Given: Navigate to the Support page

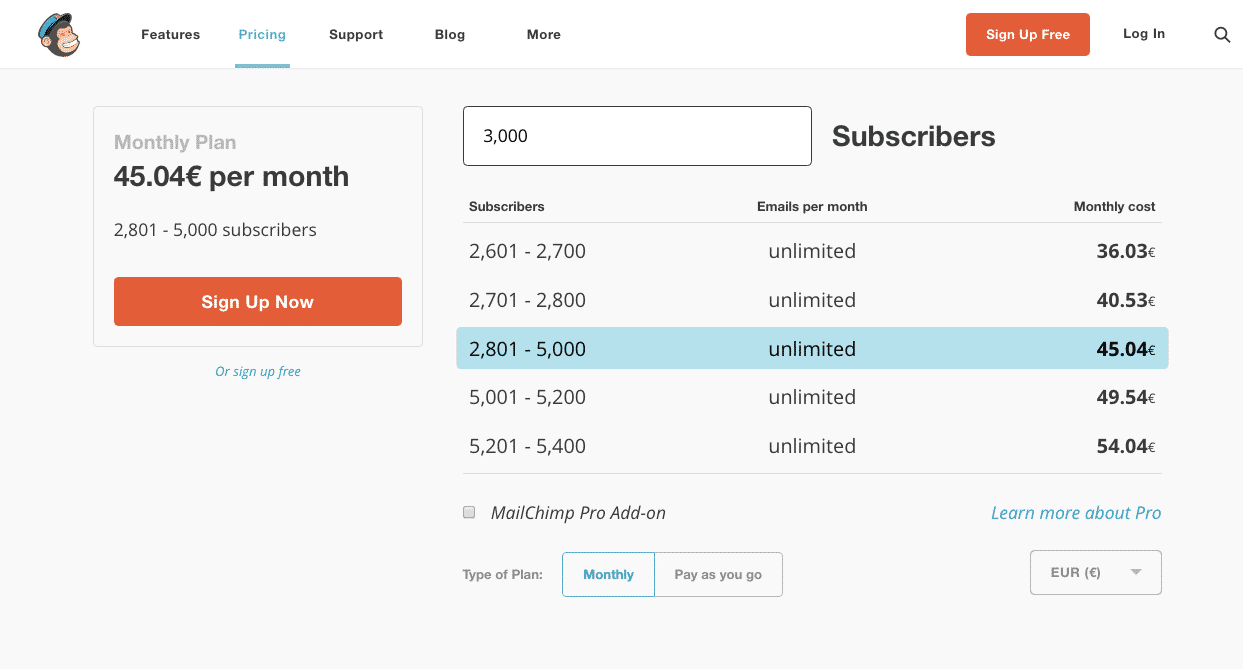Looking at the screenshot, I should pyautogui.click(x=356, y=35).
